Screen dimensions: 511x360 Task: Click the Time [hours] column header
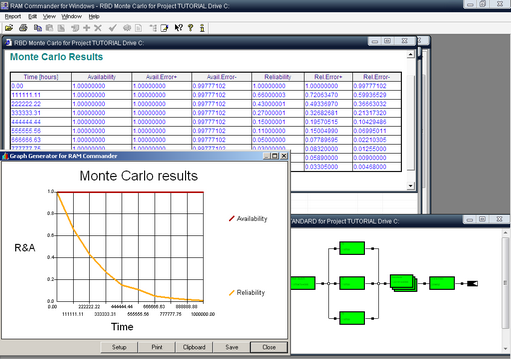click(41, 77)
